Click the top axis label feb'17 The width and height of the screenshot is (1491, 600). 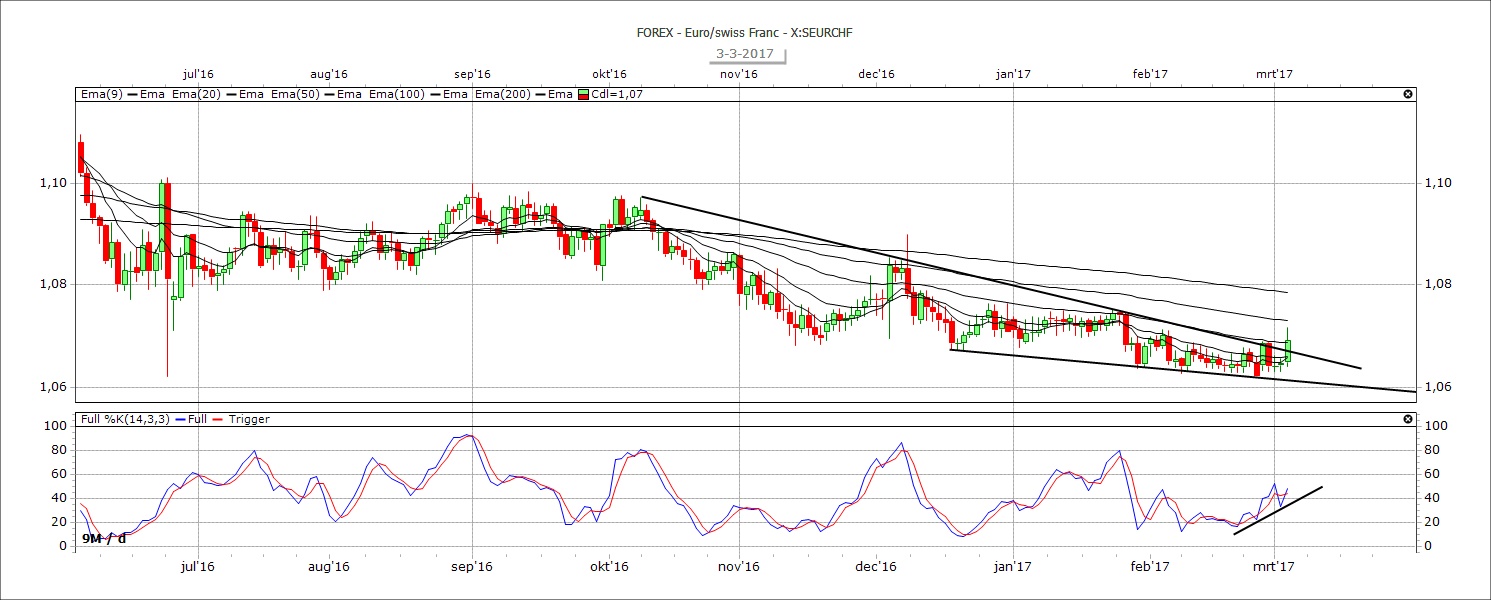point(1150,74)
